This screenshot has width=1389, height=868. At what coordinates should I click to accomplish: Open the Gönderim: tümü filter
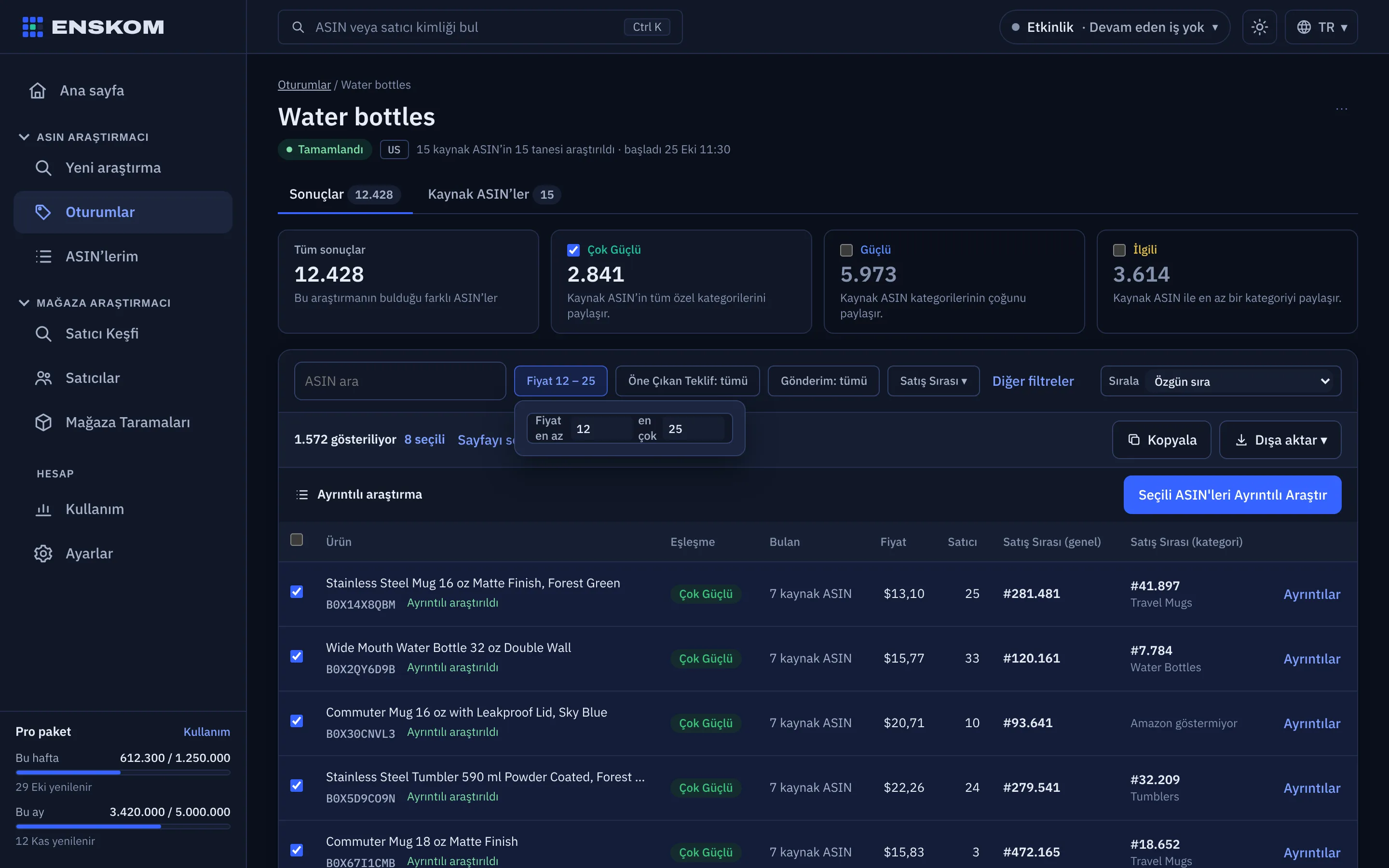point(824,381)
